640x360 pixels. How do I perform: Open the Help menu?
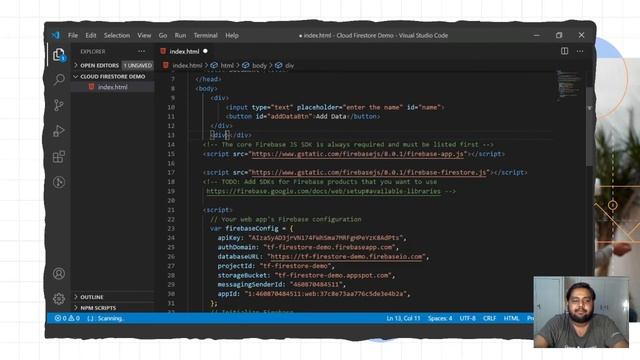tap(232, 36)
